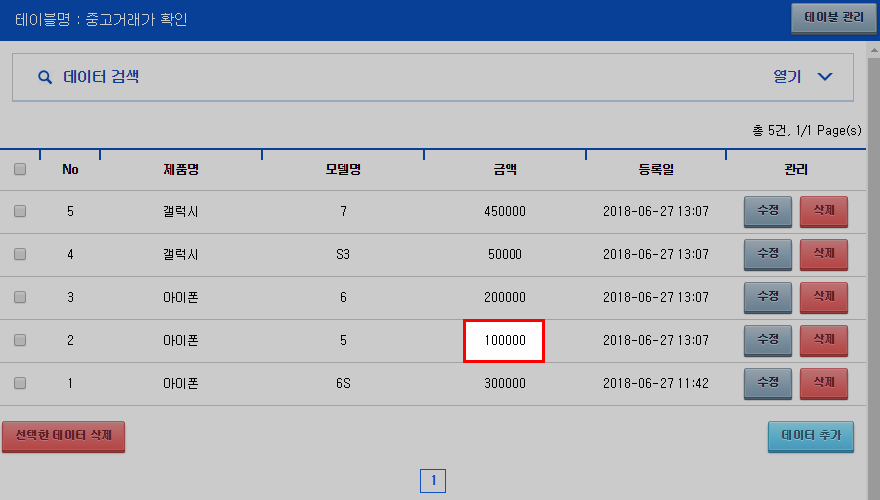
Task: Delete row 2 아이폰 5 with 삭제
Action: click(x=824, y=340)
